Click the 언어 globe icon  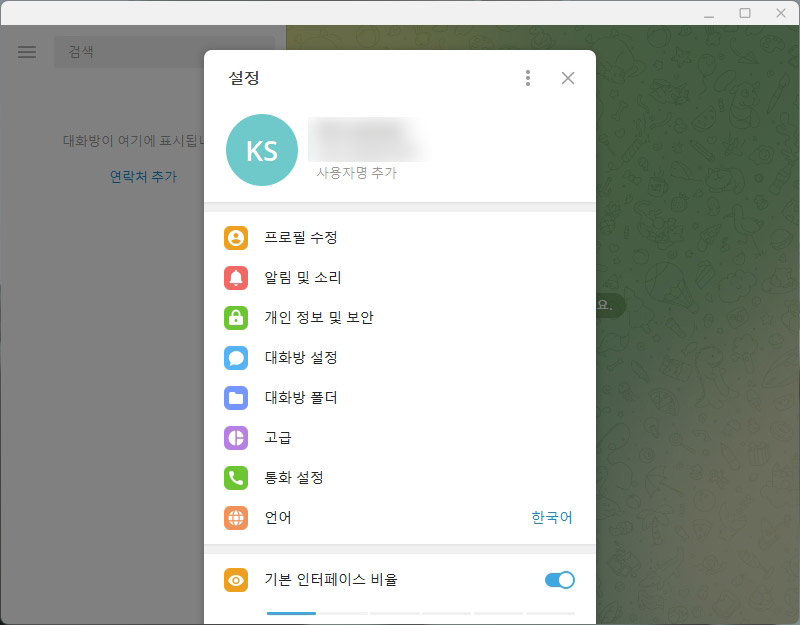pos(236,518)
